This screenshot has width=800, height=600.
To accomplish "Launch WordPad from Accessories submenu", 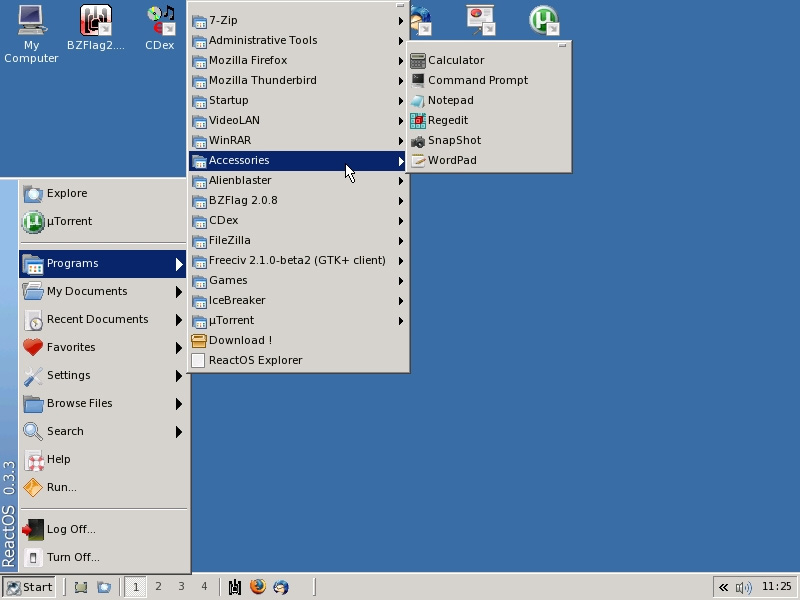I will click(489, 160).
